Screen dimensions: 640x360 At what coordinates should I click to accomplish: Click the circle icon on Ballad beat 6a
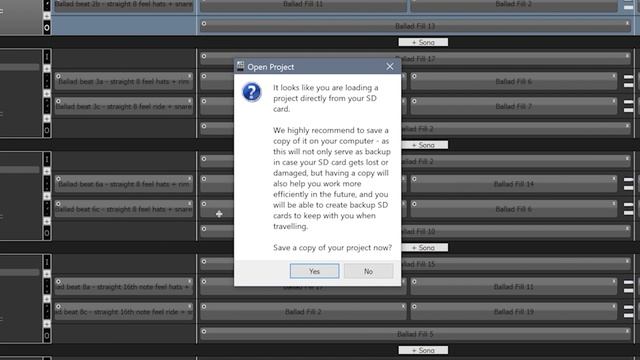coord(58,179)
